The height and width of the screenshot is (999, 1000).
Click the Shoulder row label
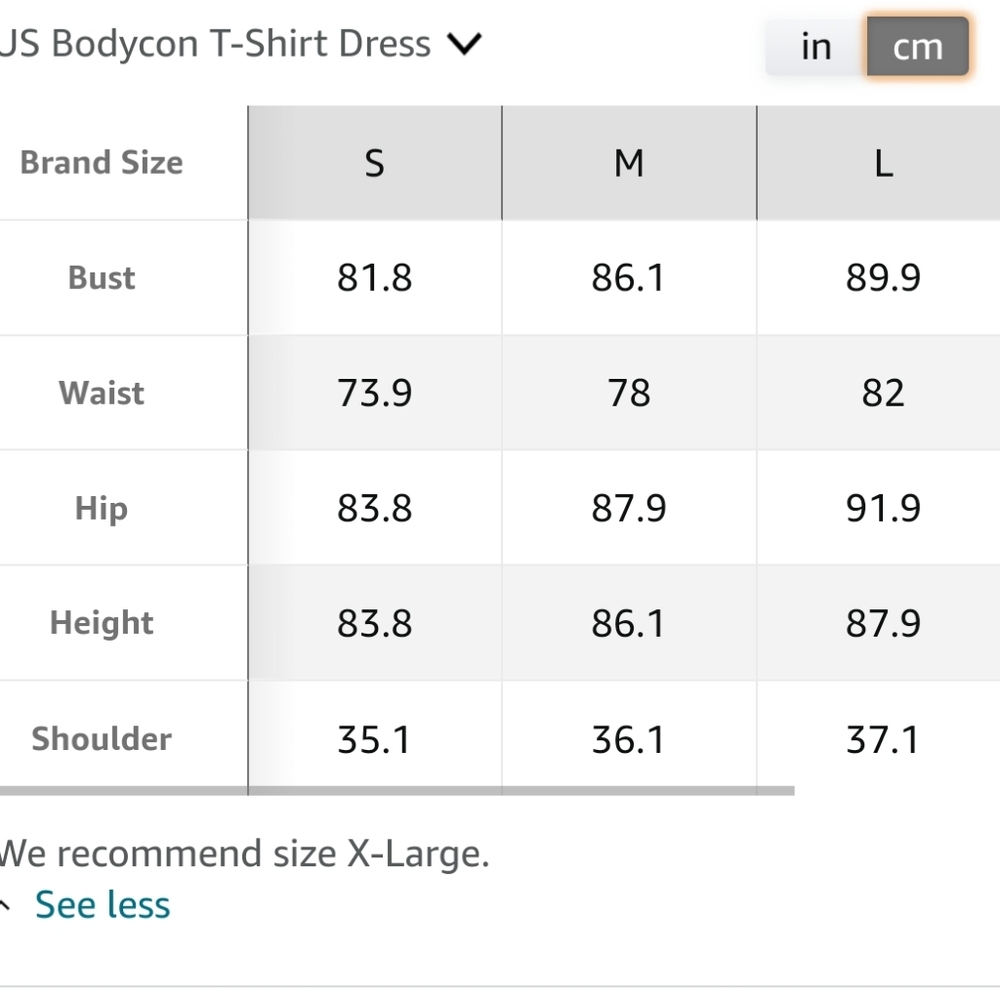101,739
